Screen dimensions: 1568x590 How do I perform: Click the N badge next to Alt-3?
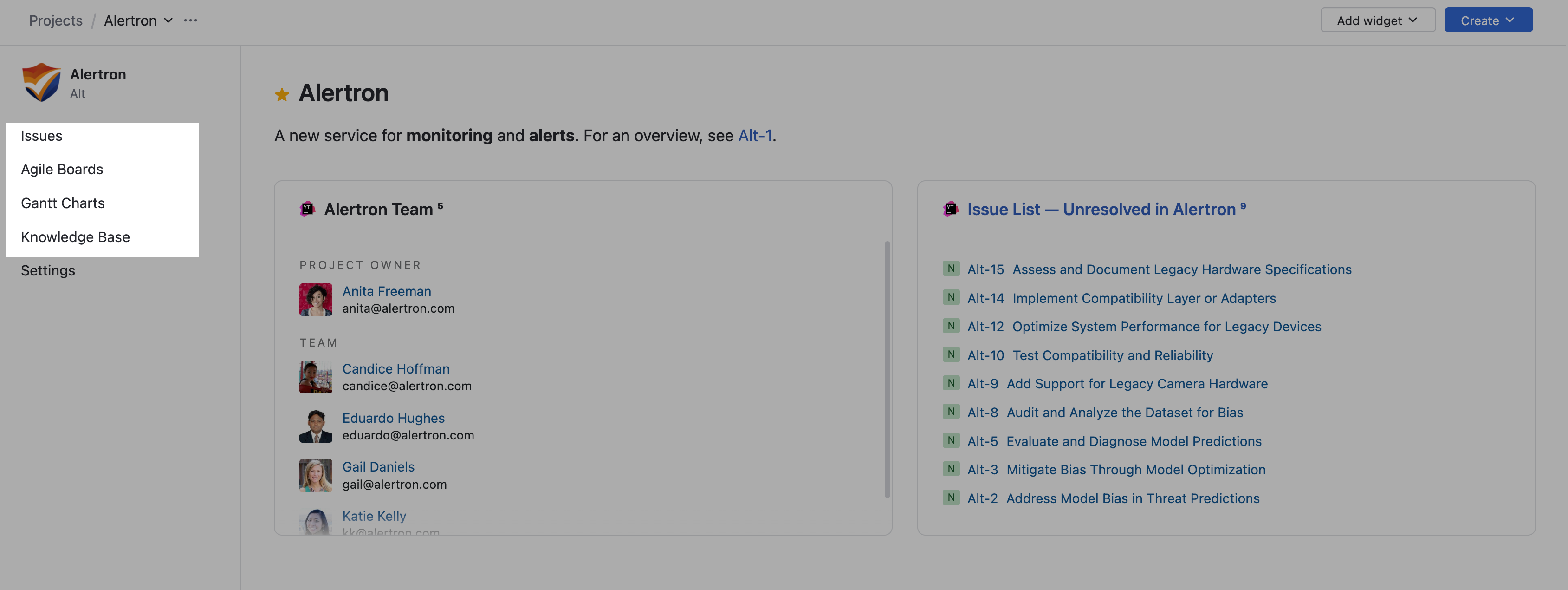[951, 469]
